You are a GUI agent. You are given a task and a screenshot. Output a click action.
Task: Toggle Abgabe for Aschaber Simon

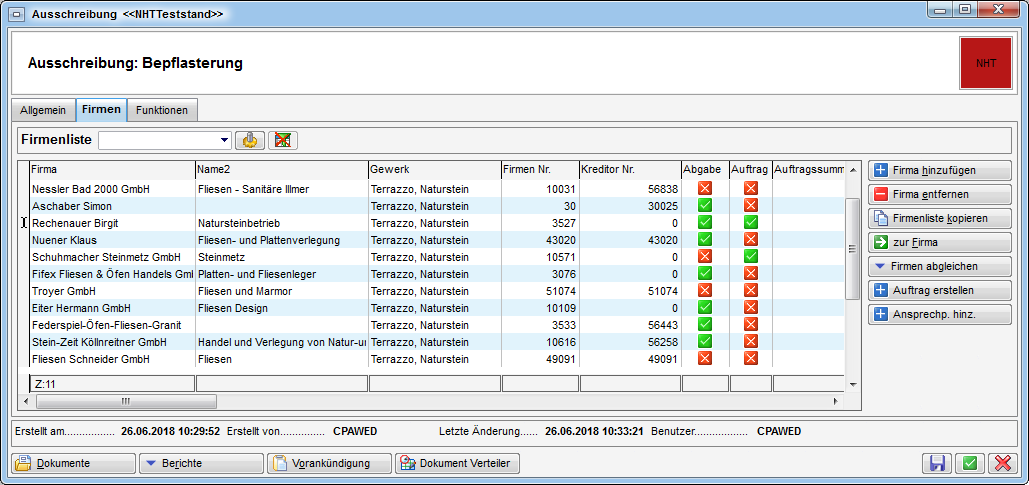coord(705,205)
